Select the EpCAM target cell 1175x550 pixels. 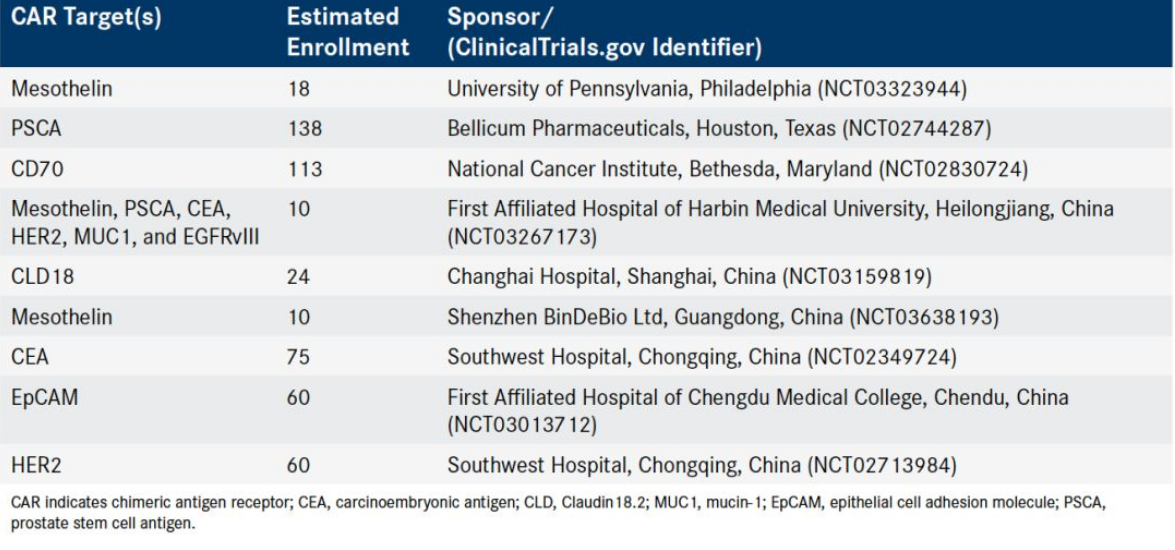tap(44, 397)
